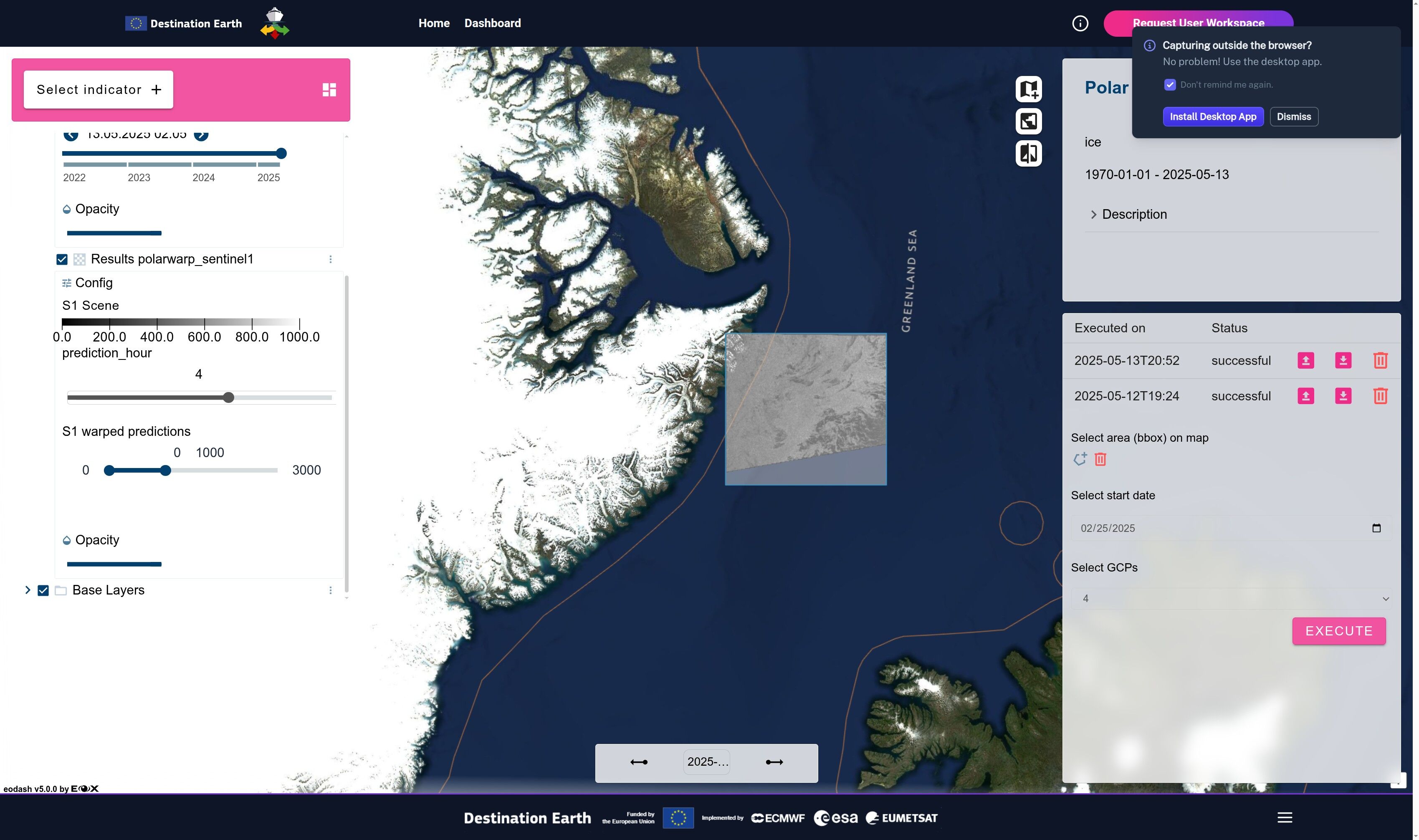Download results of 2025-05-13T20:52 job
Image resolution: width=1419 pixels, height=840 pixels.
pos(1343,361)
